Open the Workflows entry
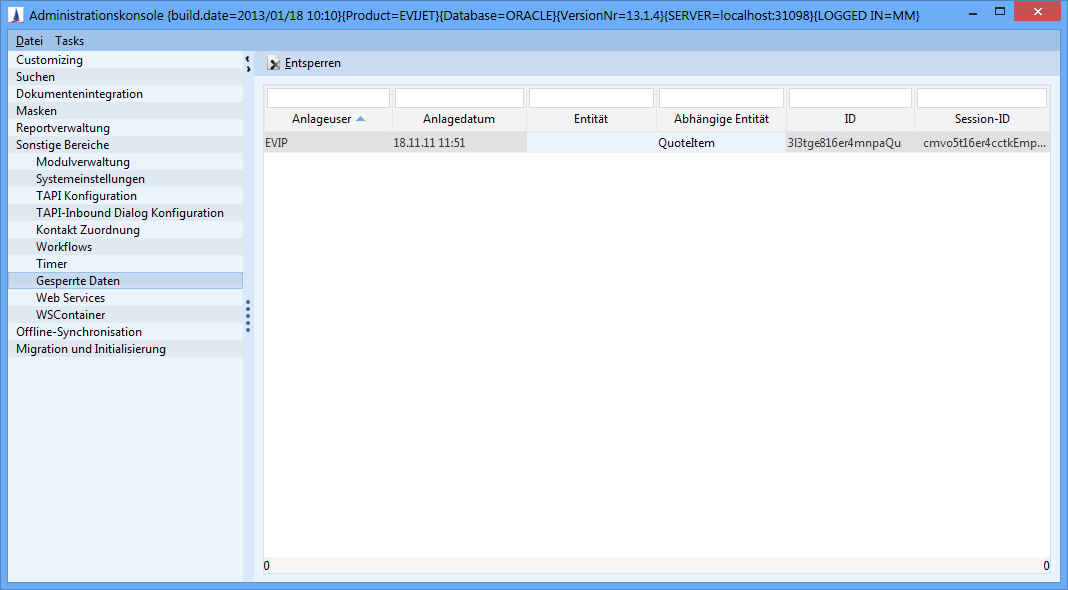 [63, 247]
